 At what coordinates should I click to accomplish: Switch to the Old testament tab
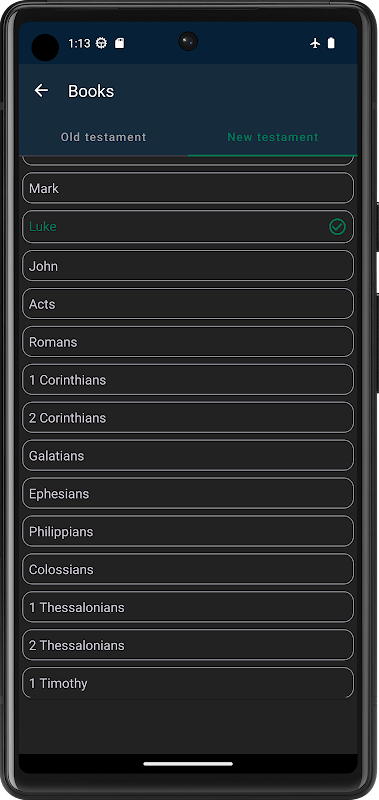(x=104, y=137)
